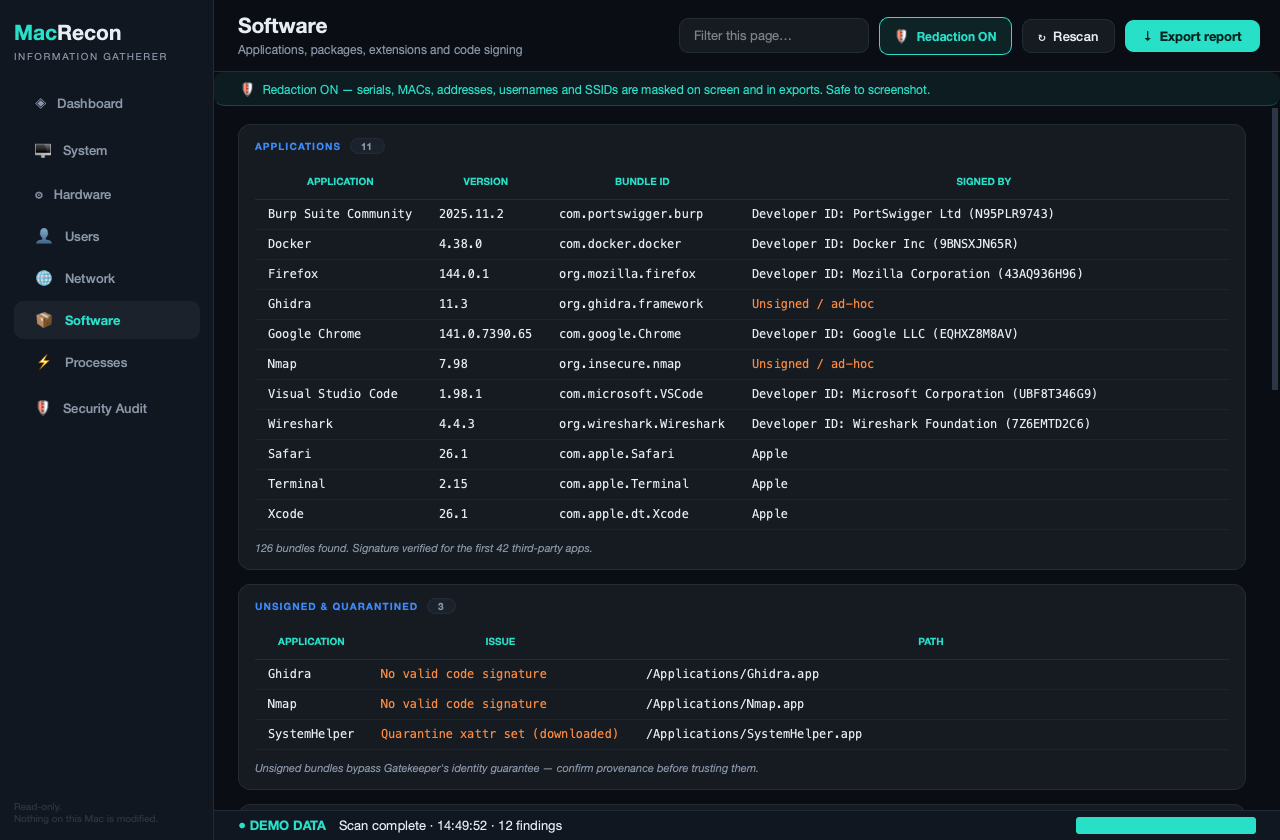Sort by the BUNDLE ID column header
The width and height of the screenshot is (1280, 840).
click(x=642, y=182)
